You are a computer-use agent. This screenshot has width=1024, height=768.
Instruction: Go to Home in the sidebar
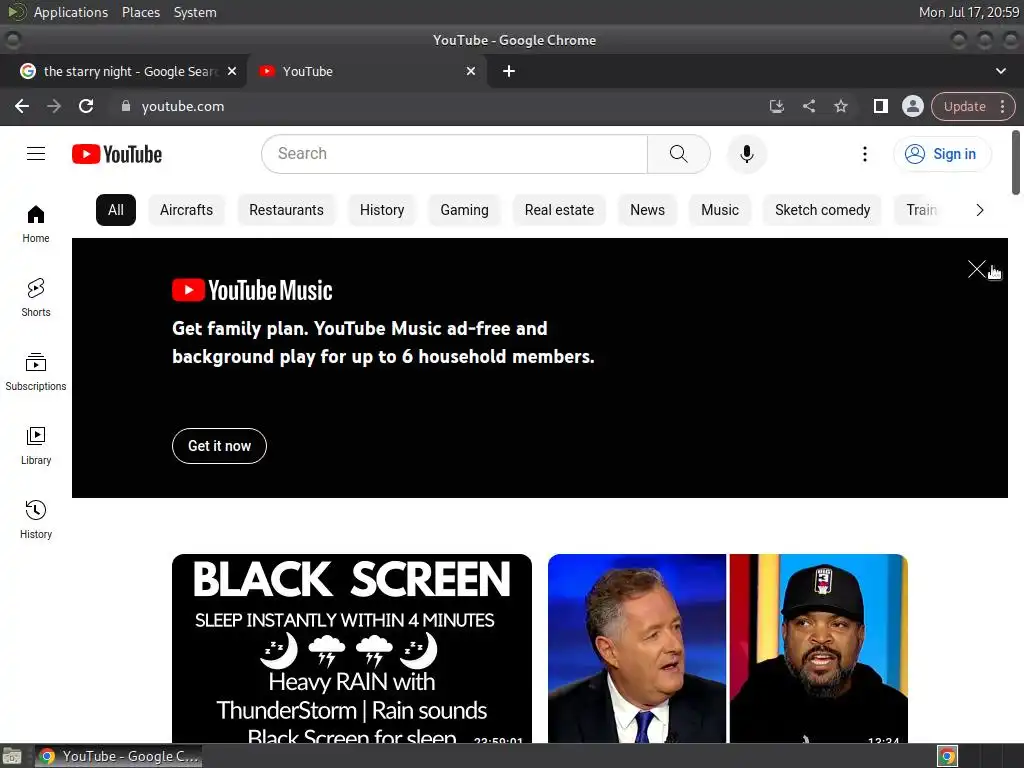point(36,224)
